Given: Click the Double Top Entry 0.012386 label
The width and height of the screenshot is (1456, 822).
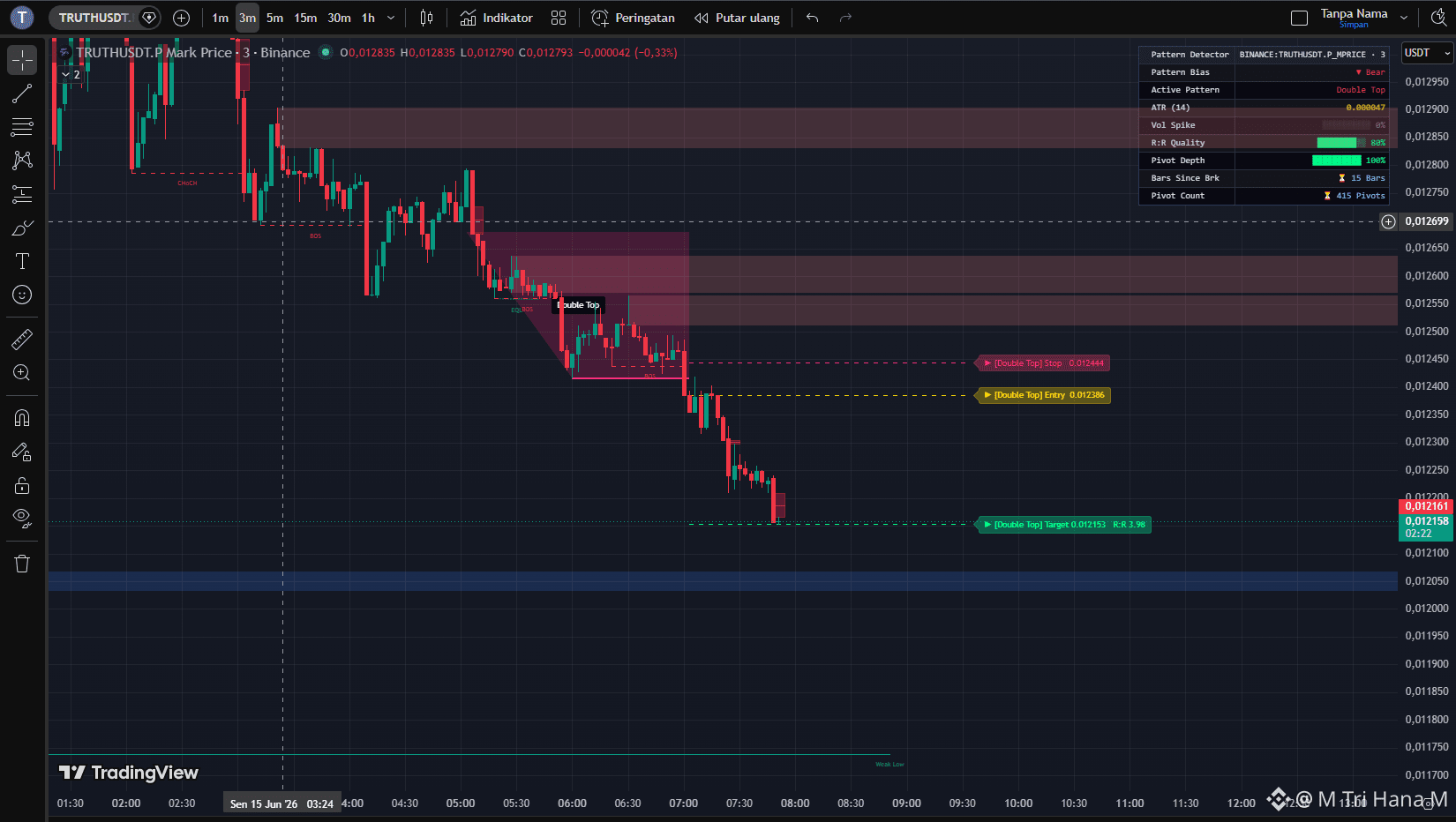Looking at the screenshot, I should [1043, 395].
